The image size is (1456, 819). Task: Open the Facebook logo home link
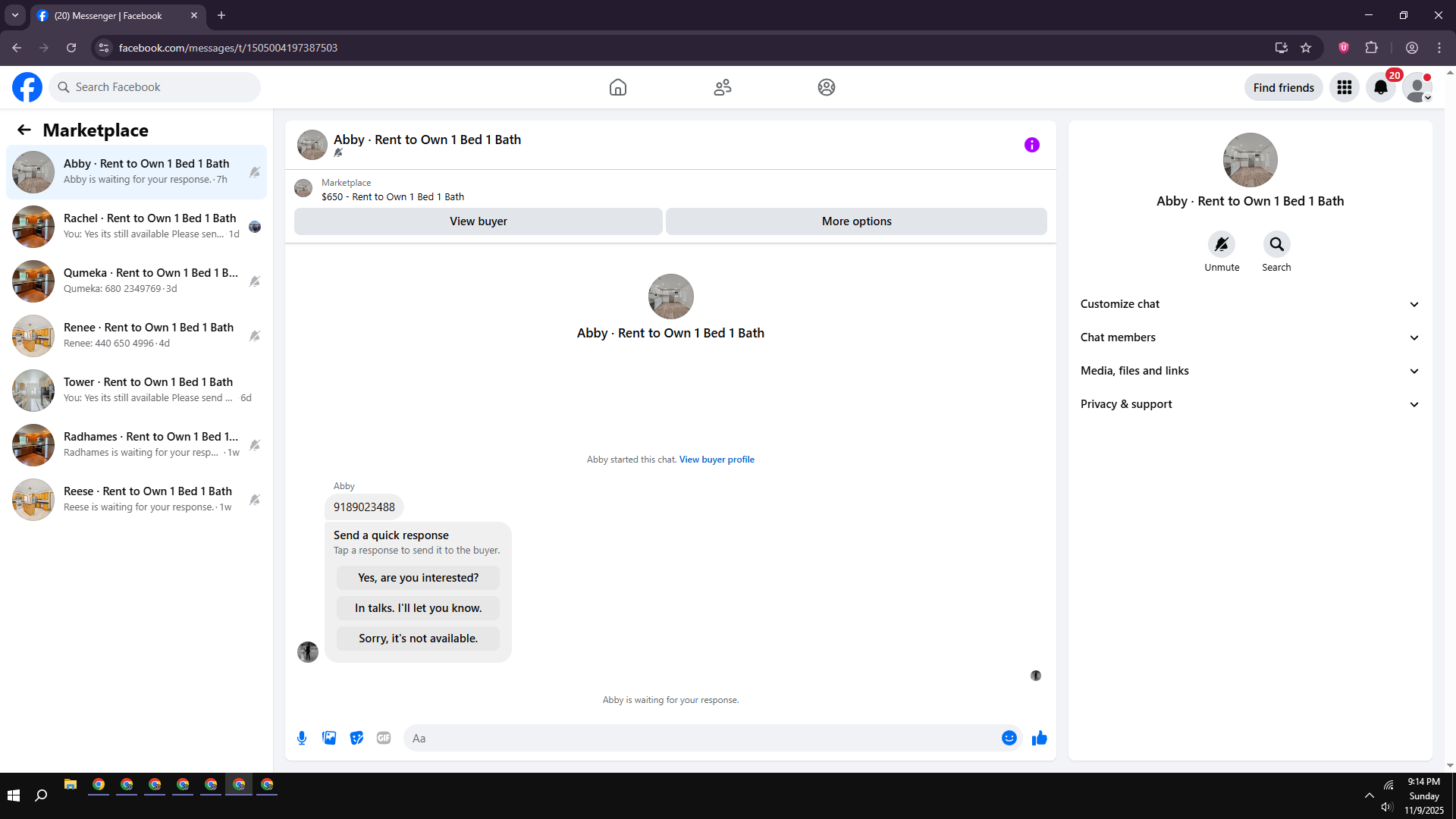[x=27, y=87]
